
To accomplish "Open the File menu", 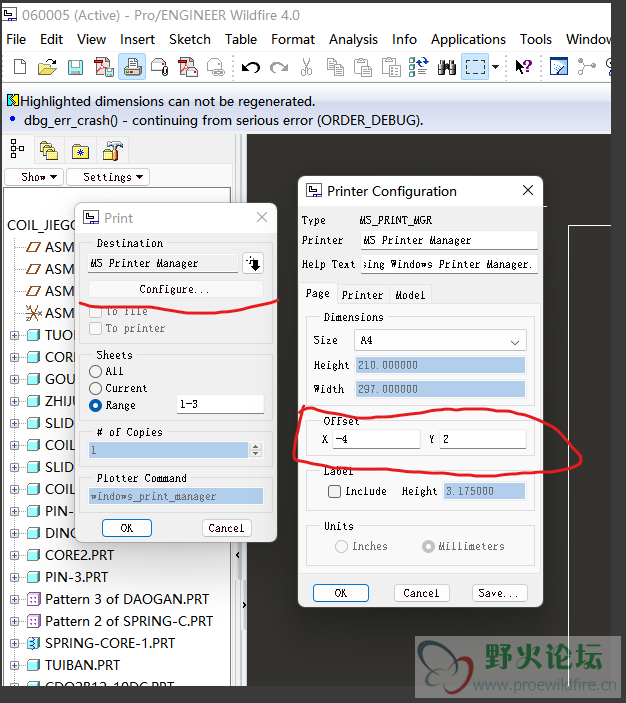I will 16,39.
